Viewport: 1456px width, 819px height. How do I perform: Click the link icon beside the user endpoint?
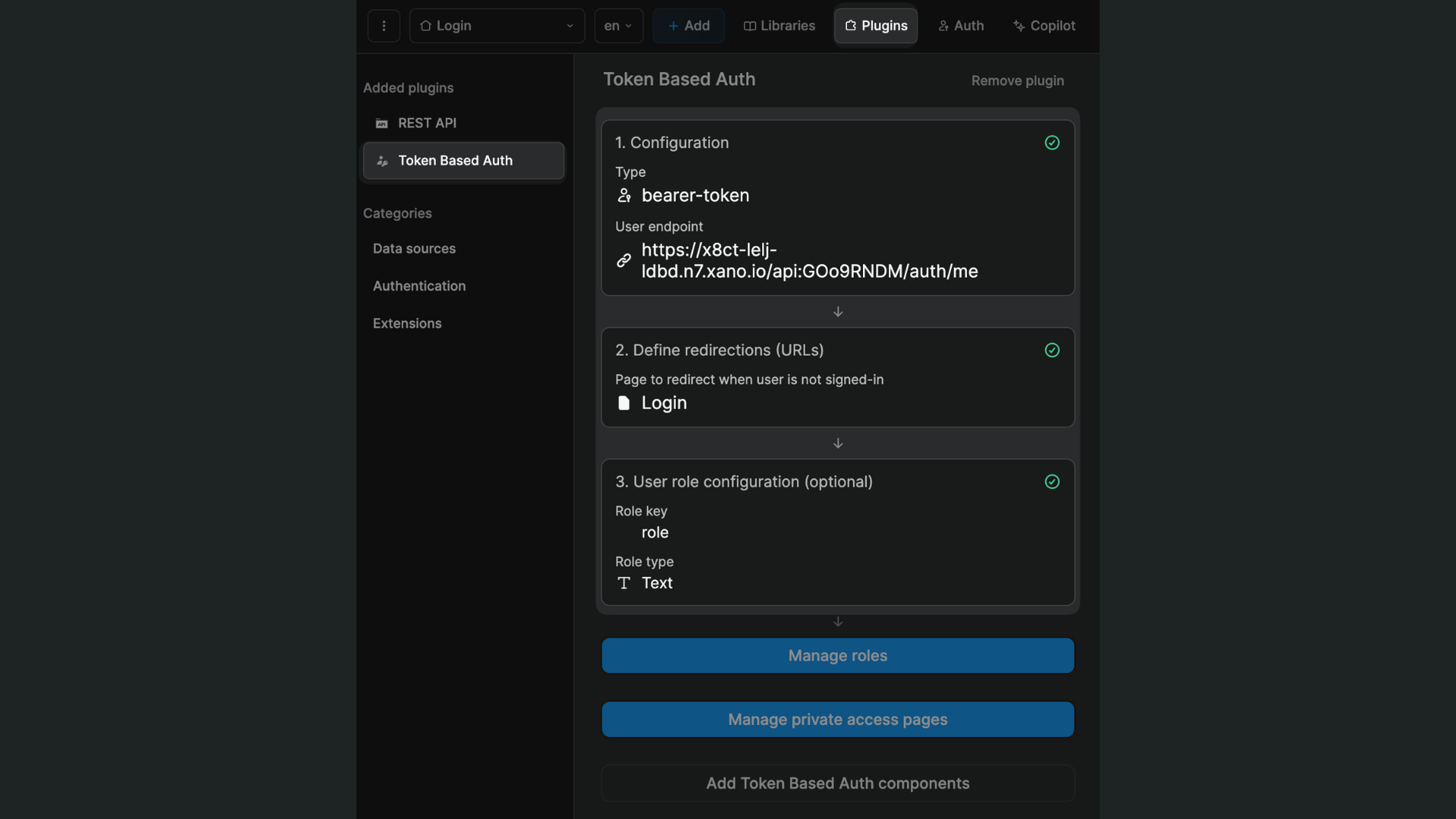623,260
